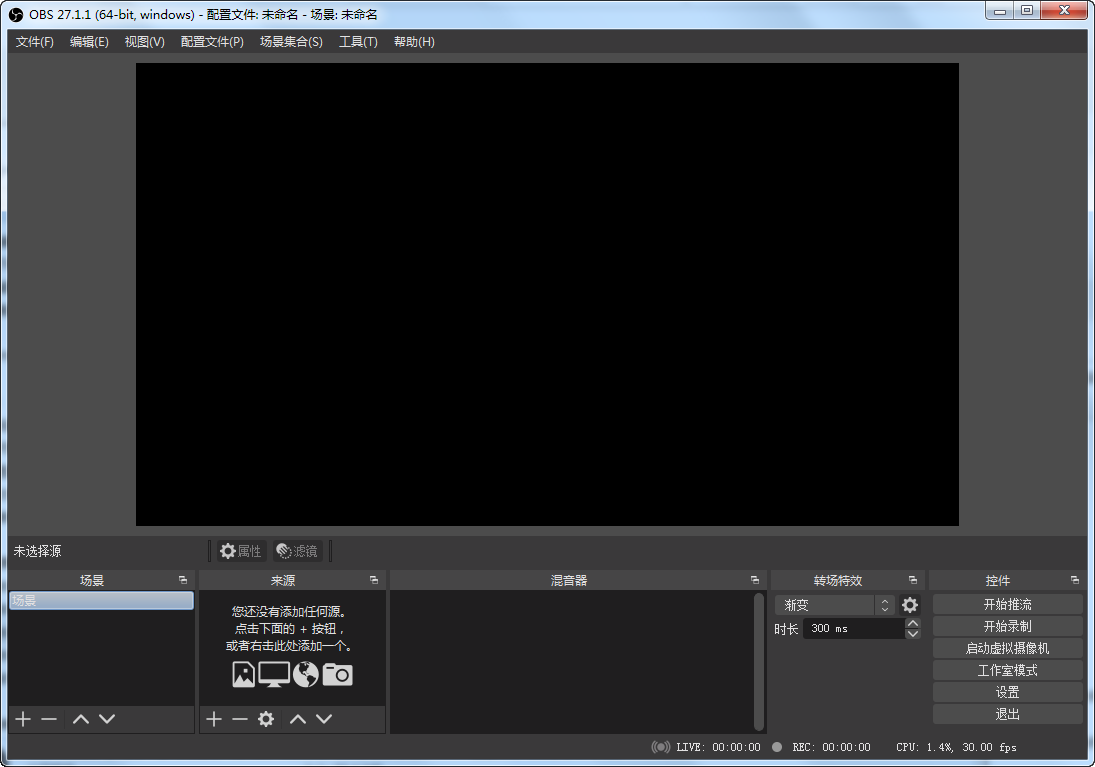Remove selected scene with minus icon
Image resolution: width=1095 pixels, height=767 pixels.
pos(49,719)
